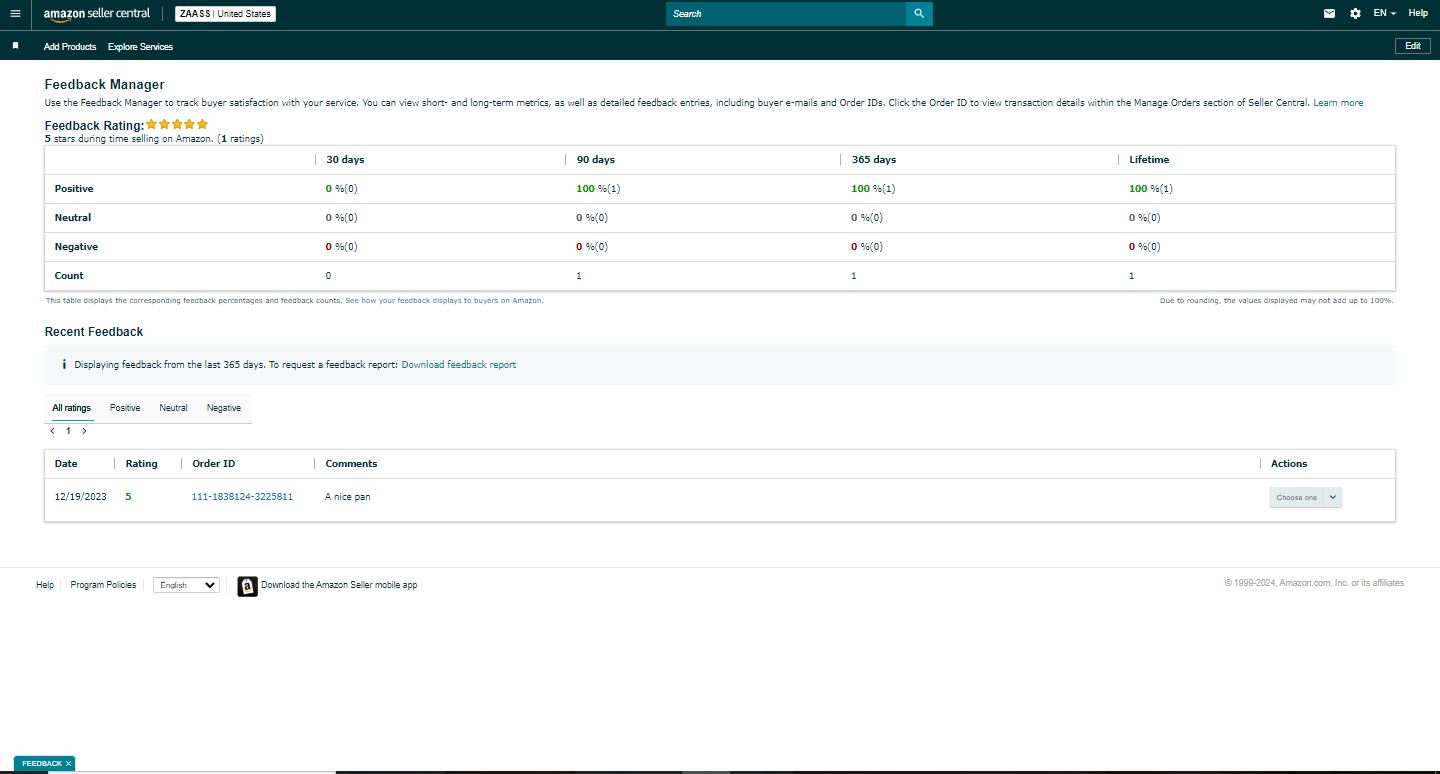The image size is (1440, 774).
Task: Click the Amazon Seller app icon
Action: point(247,586)
